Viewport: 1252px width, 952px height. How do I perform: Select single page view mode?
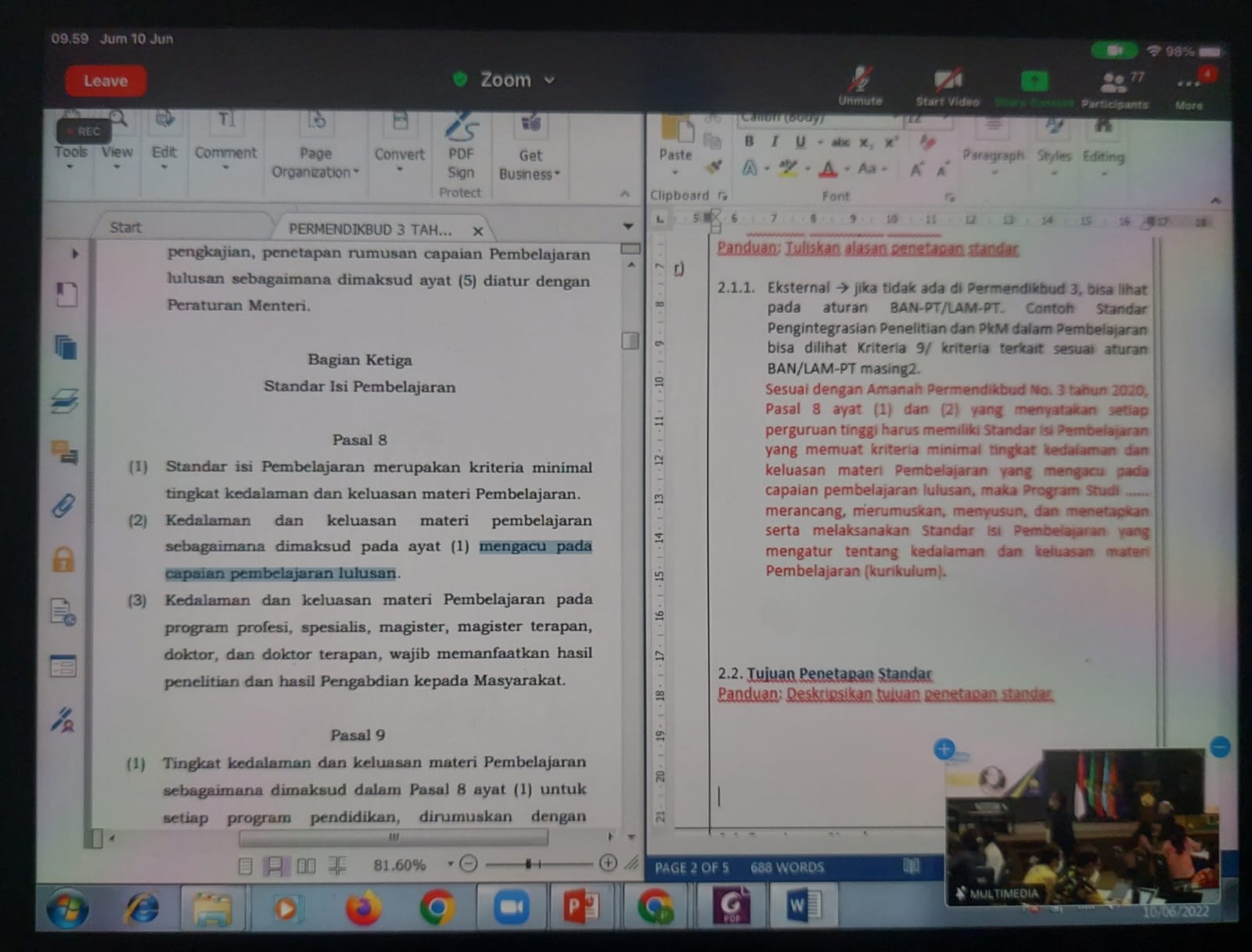245,866
